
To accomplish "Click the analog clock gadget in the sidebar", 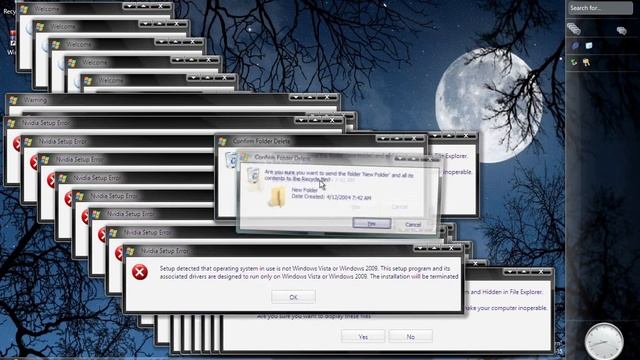I will [604, 342].
